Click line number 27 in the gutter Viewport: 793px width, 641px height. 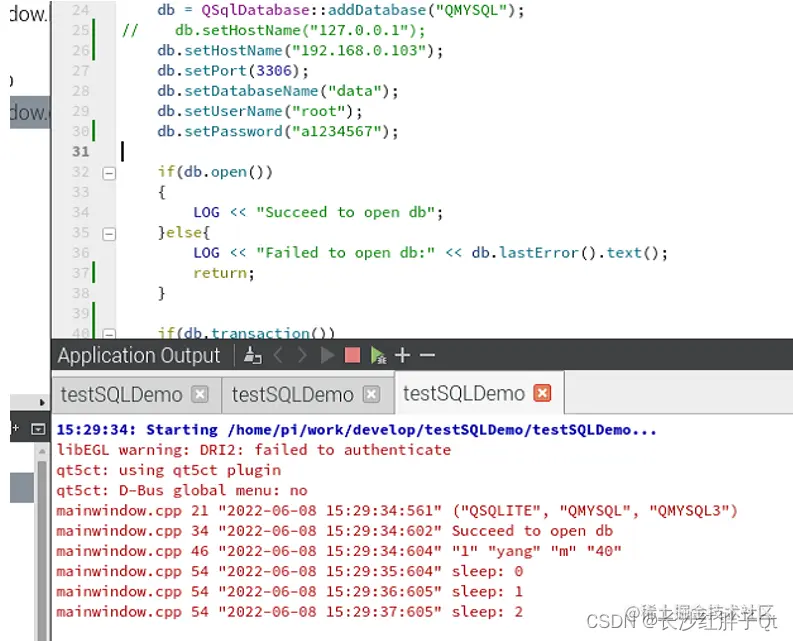81,71
